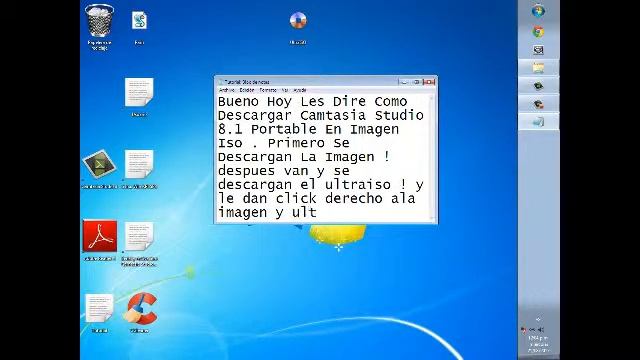Click the word 'Portable' in the note
Screen dimensions: 640x360
[x=284, y=129]
